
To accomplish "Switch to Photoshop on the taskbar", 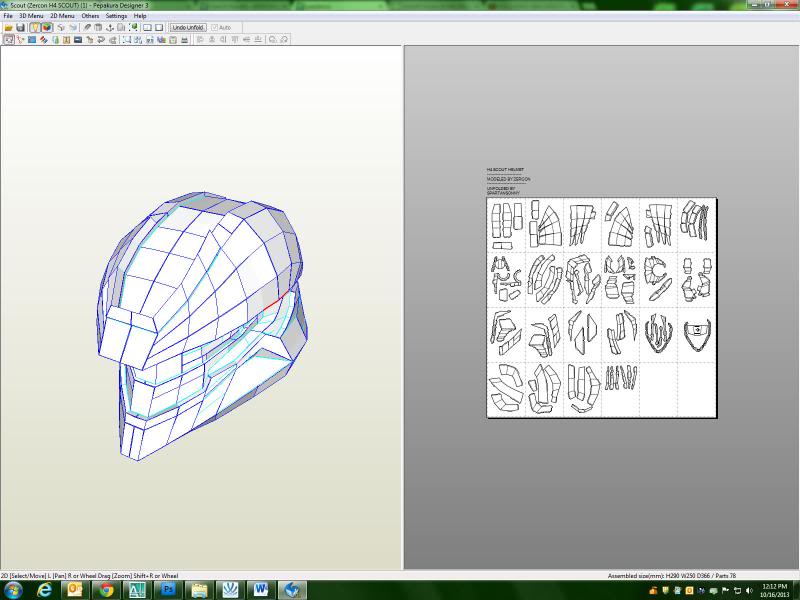I will click(x=168, y=590).
